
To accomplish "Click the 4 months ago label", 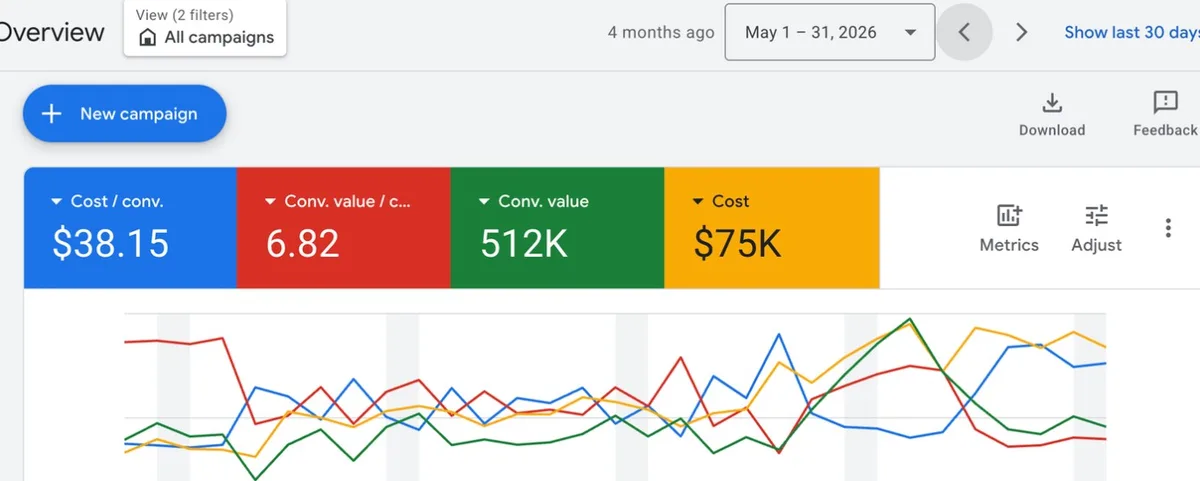I will click(661, 32).
